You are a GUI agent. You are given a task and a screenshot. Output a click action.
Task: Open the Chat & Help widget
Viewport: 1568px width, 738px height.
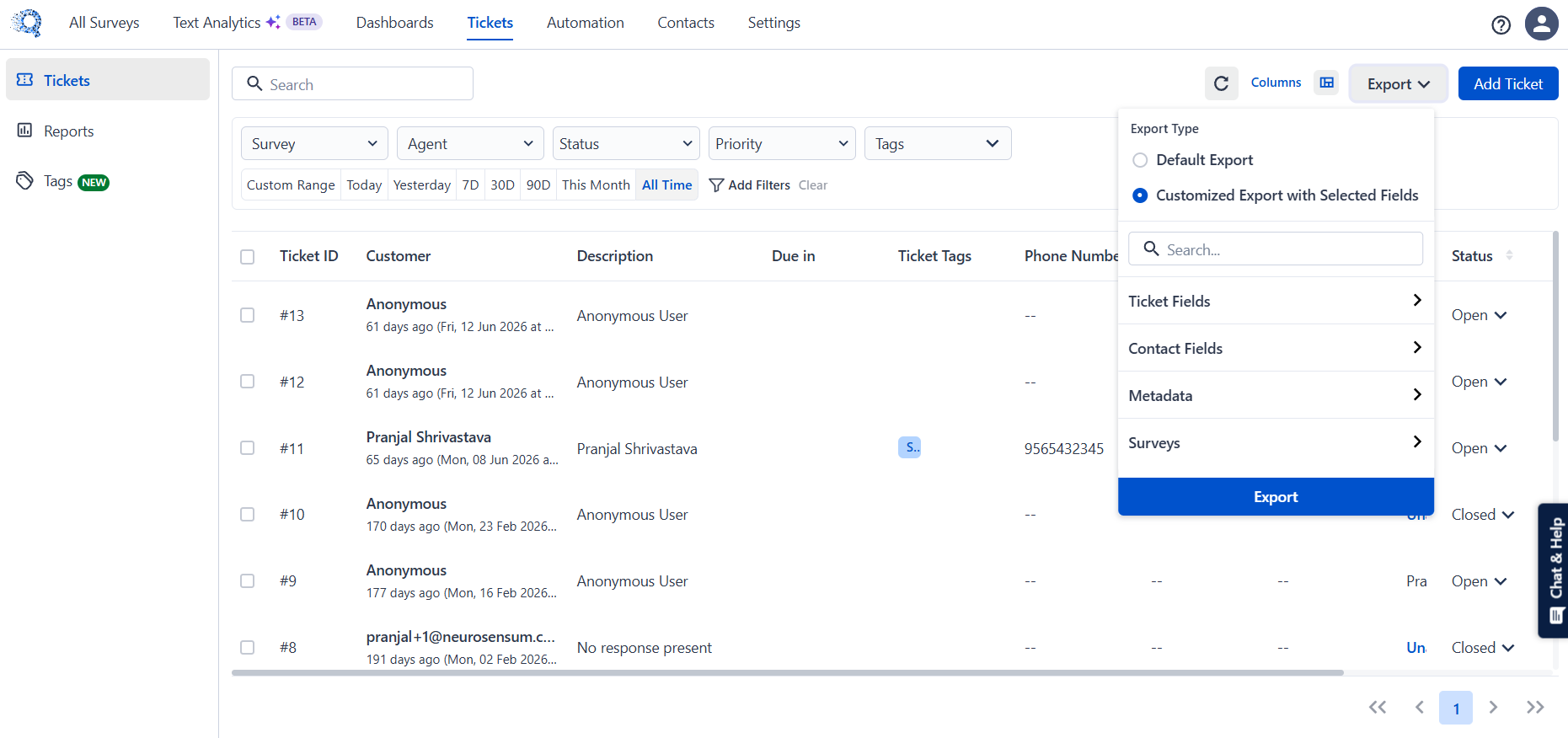tap(1554, 570)
